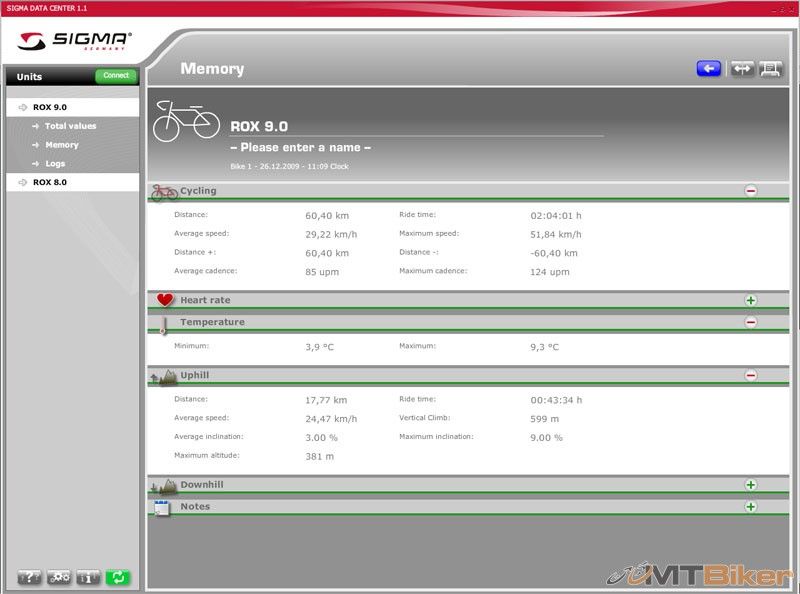This screenshot has width=800, height=594.
Task: Open settings via the gears icon
Action: pos(59,577)
